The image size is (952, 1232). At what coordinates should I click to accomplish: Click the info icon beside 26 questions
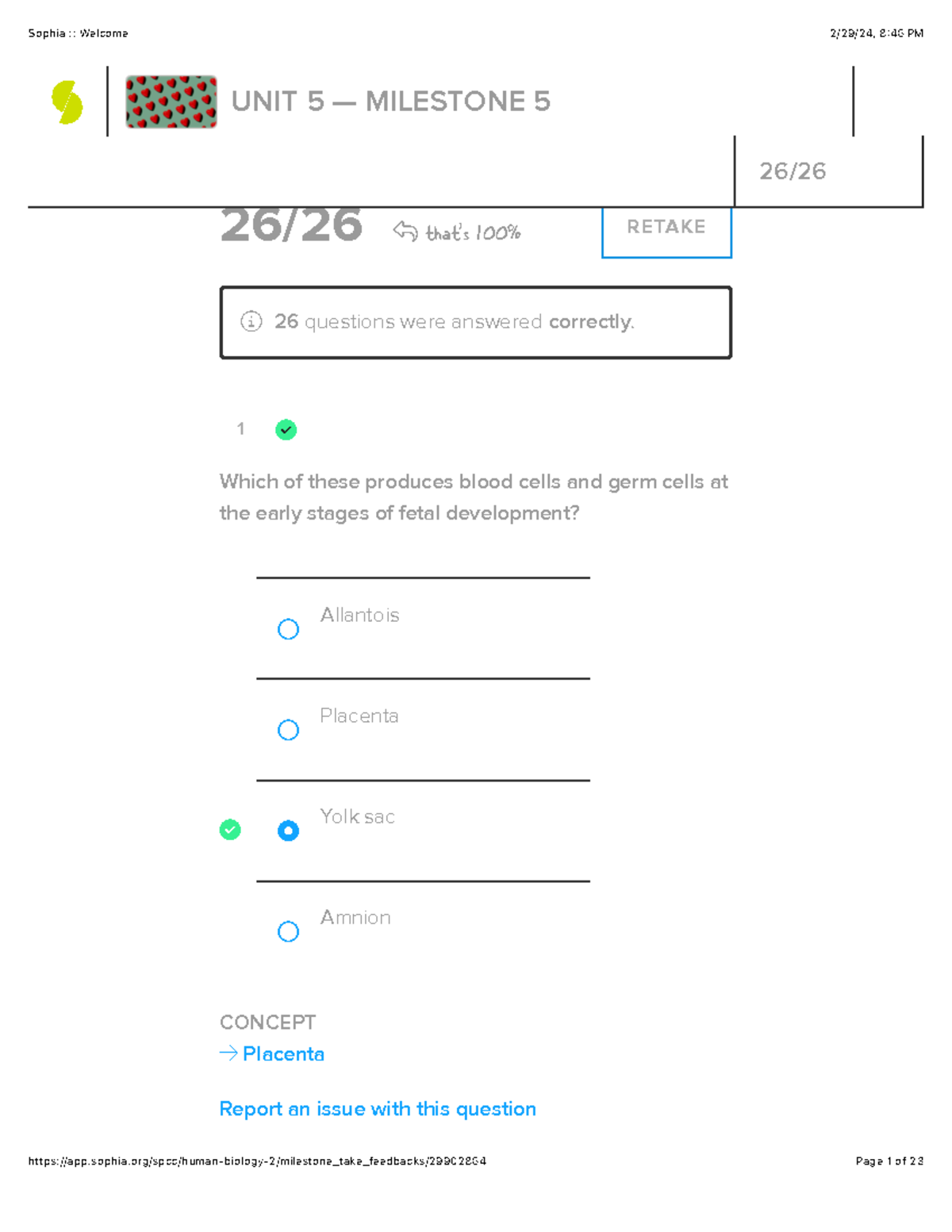(x=251, y=321)
